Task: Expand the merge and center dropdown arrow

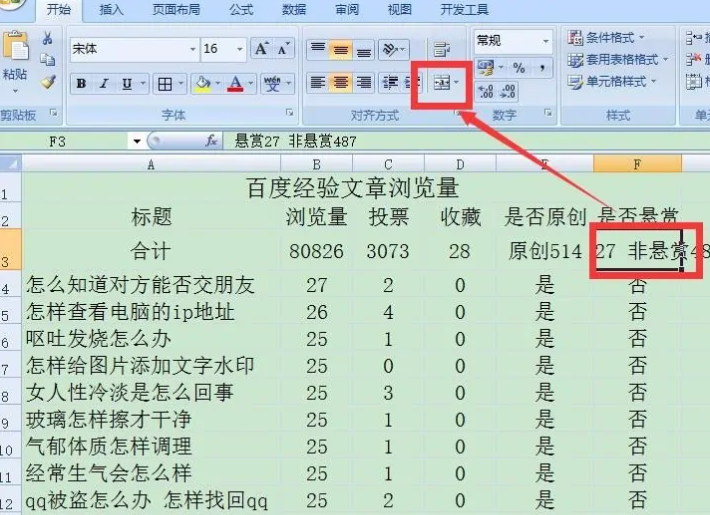Action: [x=456, y=82]
